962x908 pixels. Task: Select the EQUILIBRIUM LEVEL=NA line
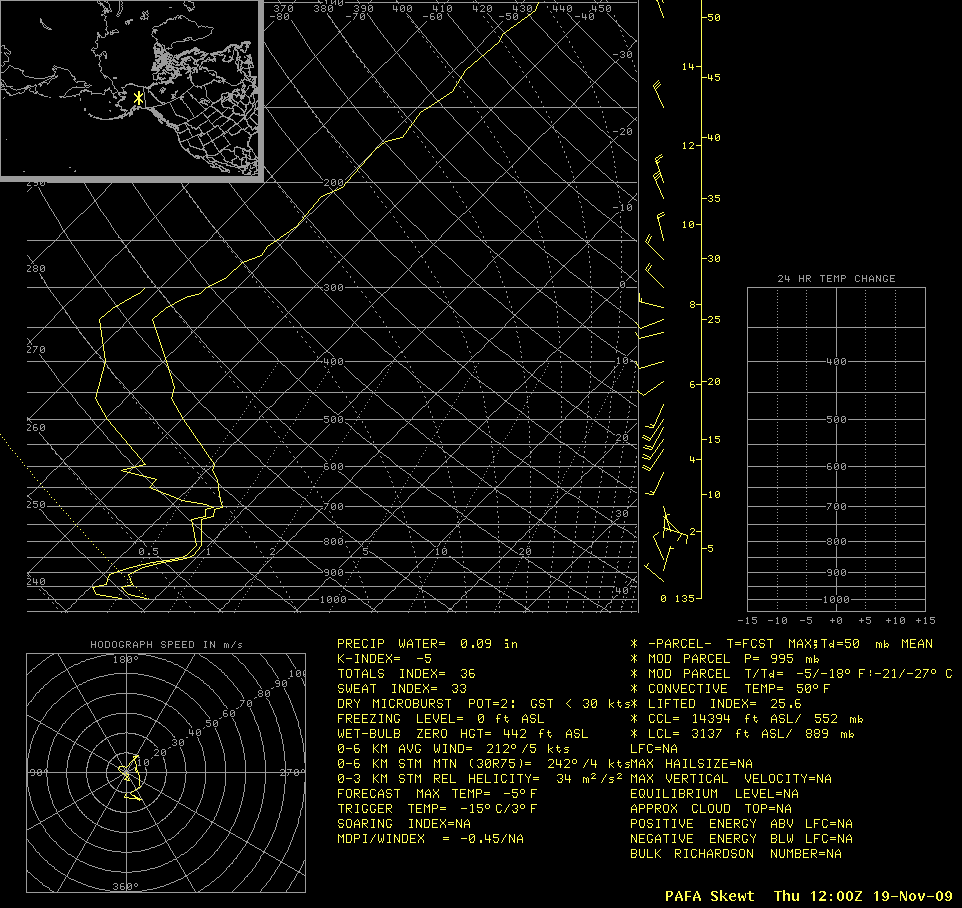715,794
